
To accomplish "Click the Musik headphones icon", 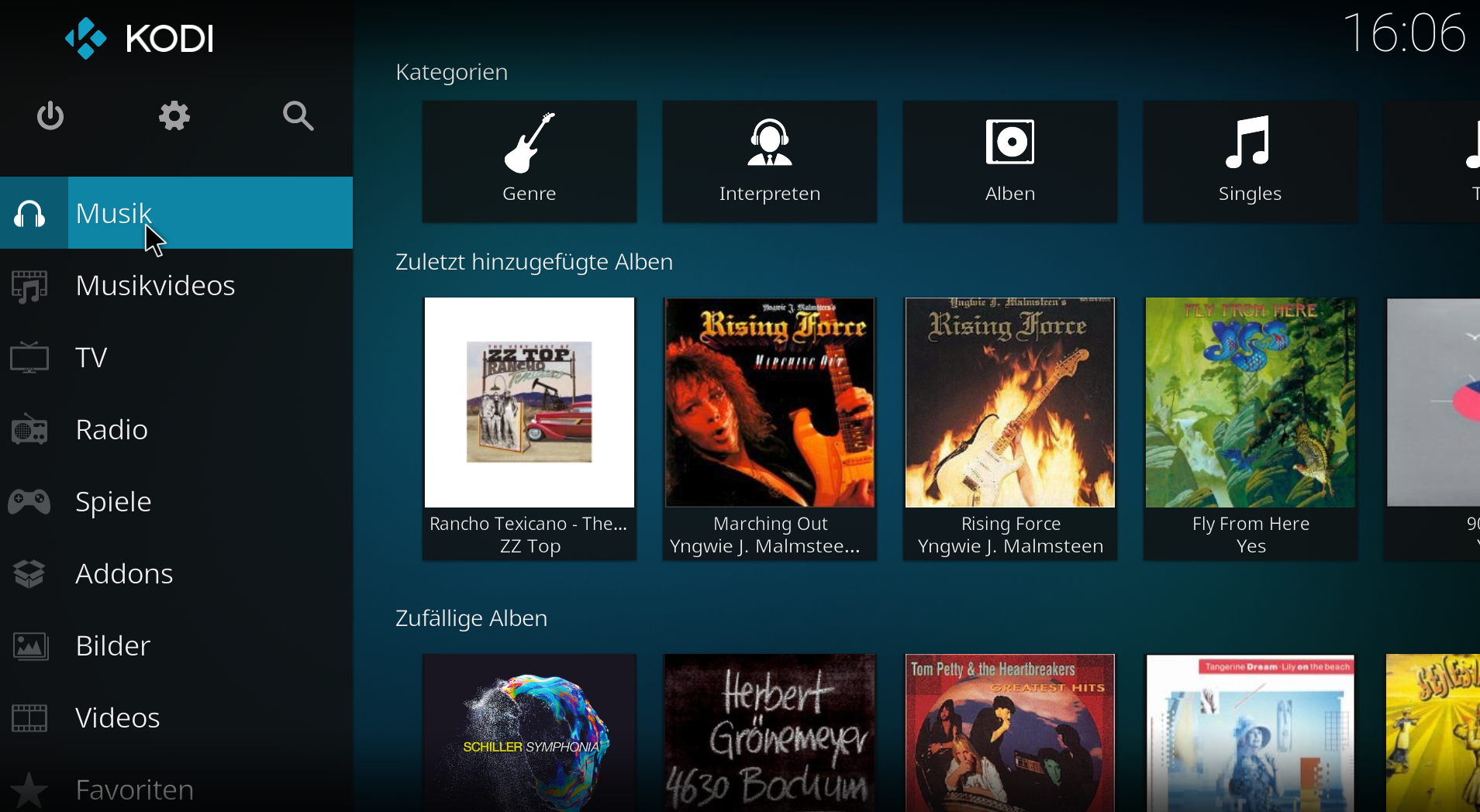I will point(29,213).
